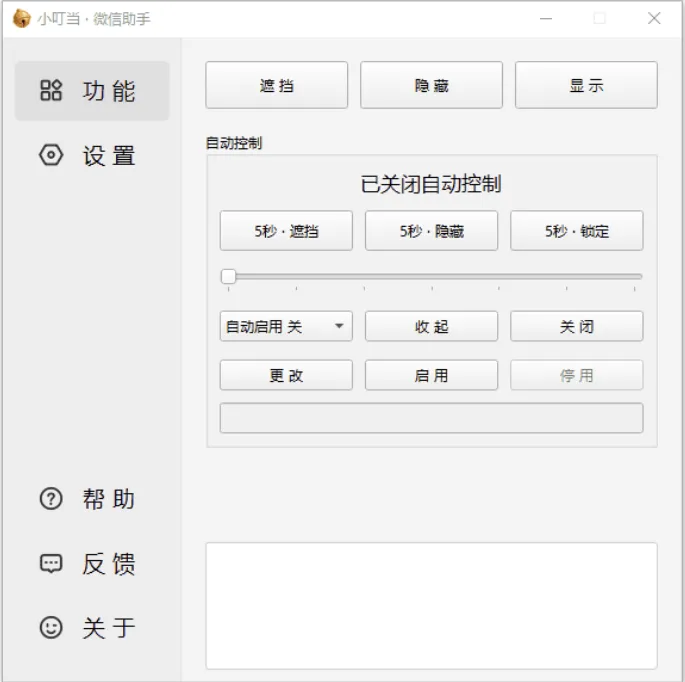Click the hexagon settings icon beside 设置

pos(51,156)
